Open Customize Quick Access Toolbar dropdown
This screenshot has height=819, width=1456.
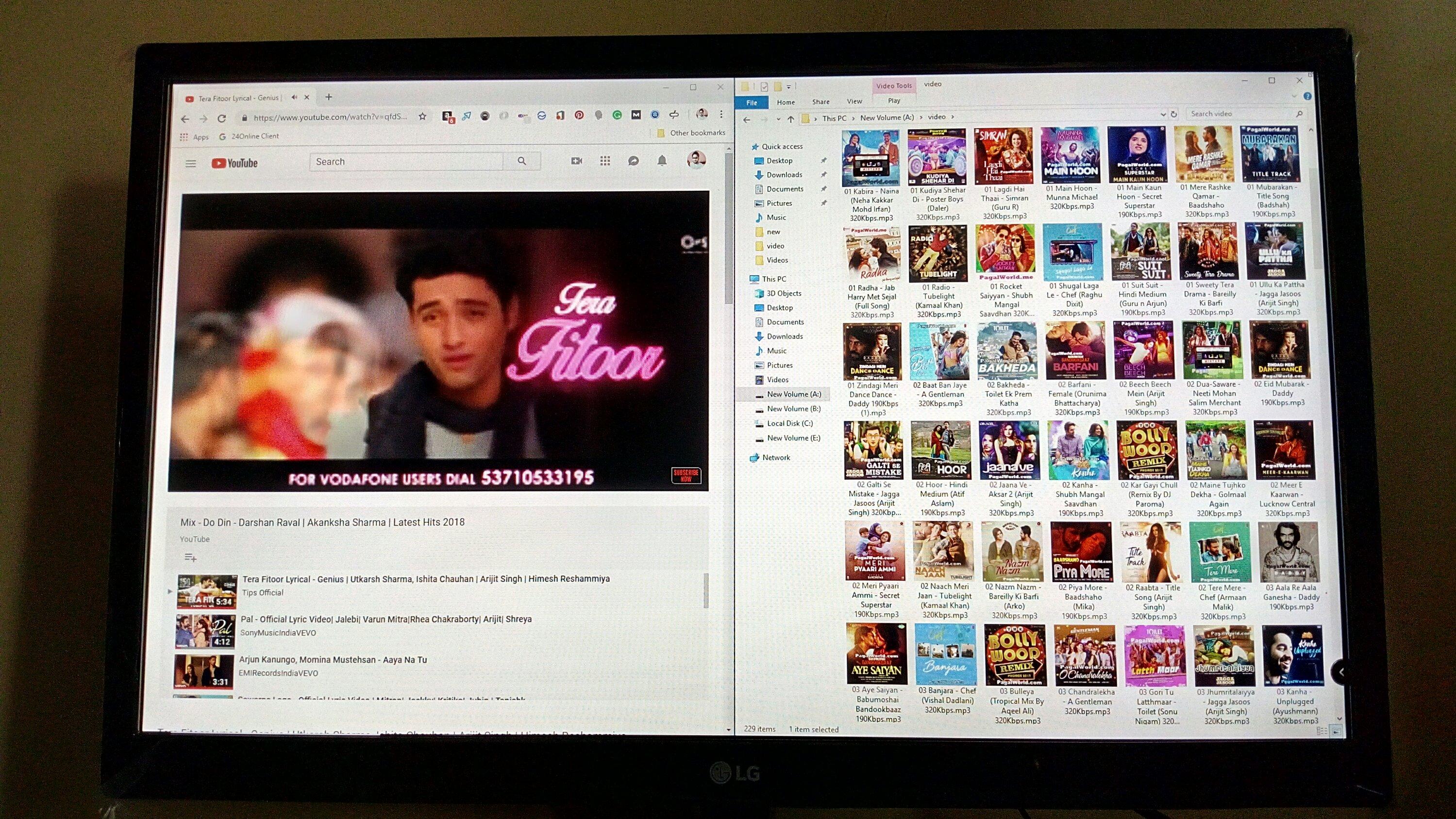coord(788,87)
